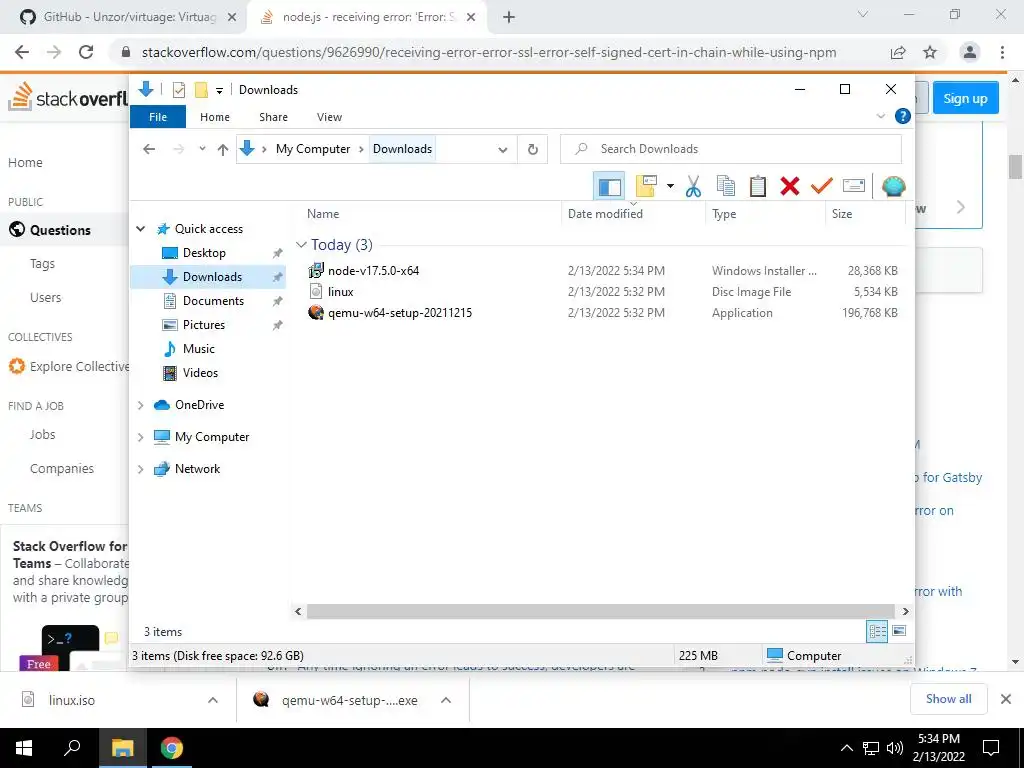Click the blue shell globe icon

[893, 186]
